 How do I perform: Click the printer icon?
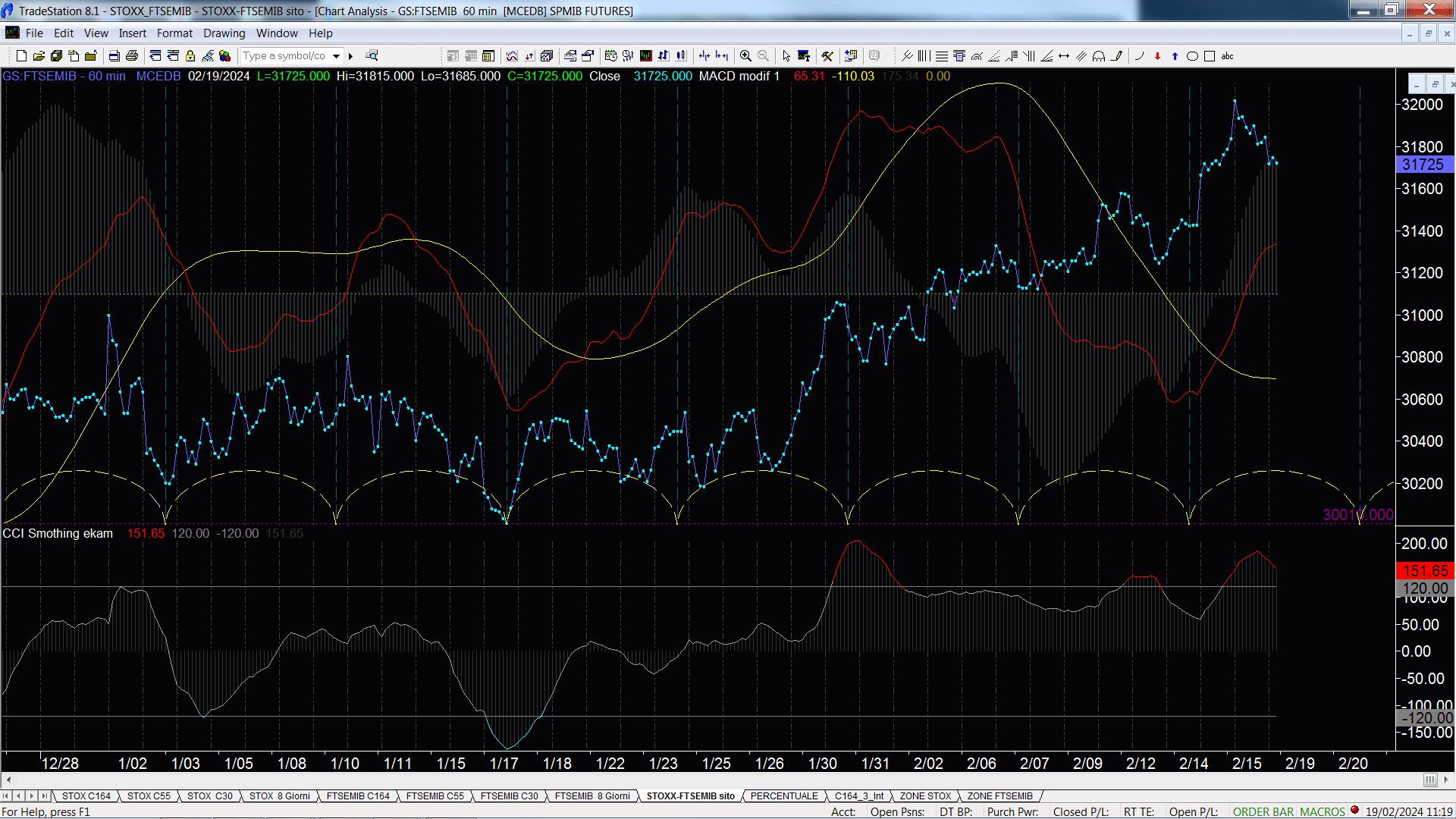132,56
